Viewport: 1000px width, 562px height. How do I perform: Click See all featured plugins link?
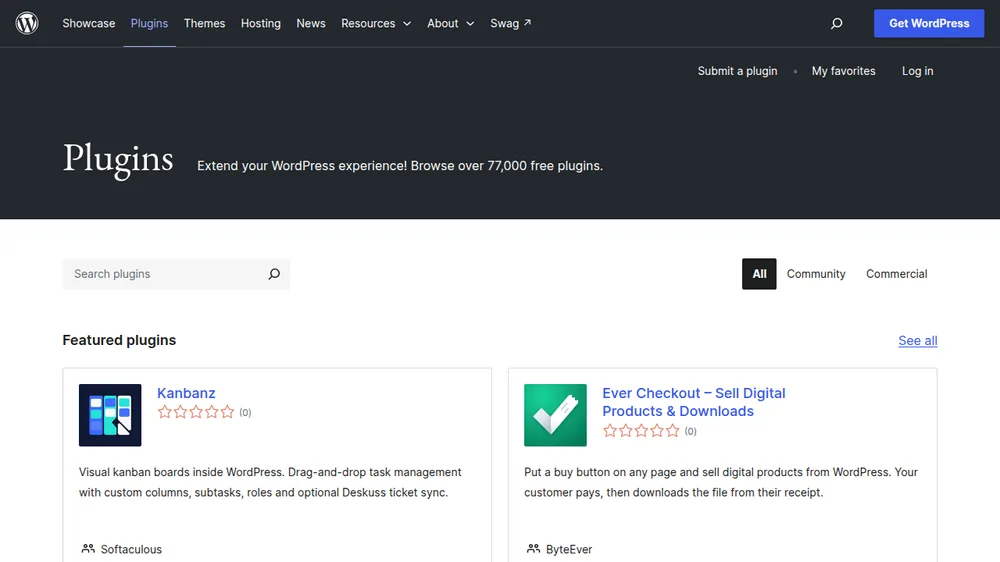coord(918,341)
